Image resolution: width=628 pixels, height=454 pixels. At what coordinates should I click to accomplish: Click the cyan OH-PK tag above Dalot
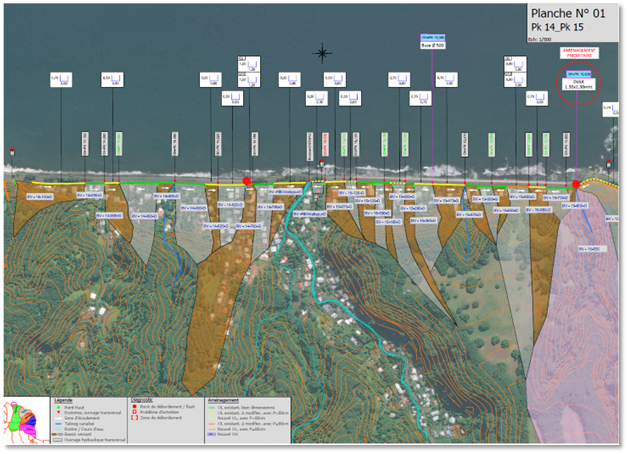579,74
